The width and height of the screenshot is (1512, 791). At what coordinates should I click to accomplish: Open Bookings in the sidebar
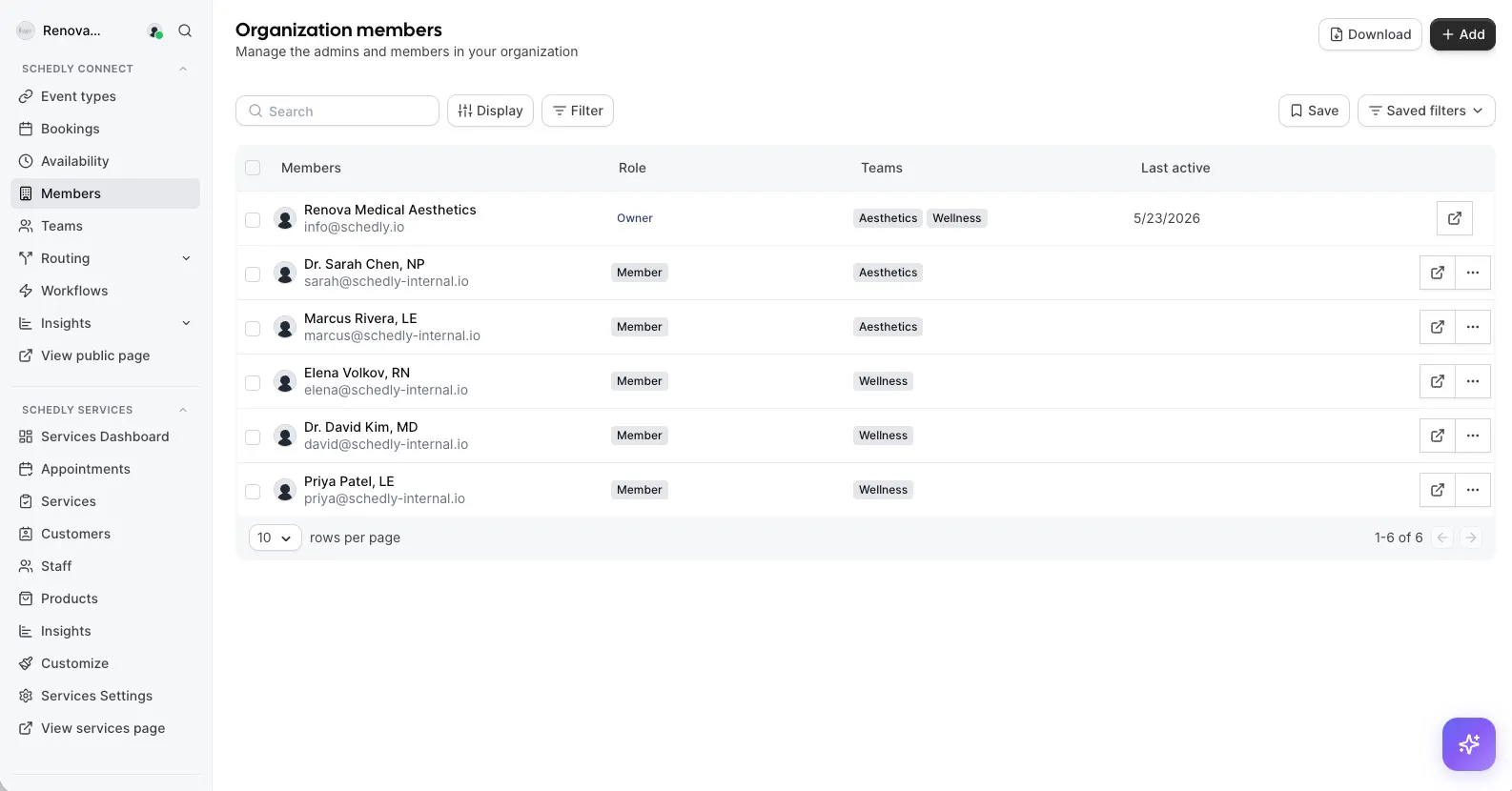(105, 129)
